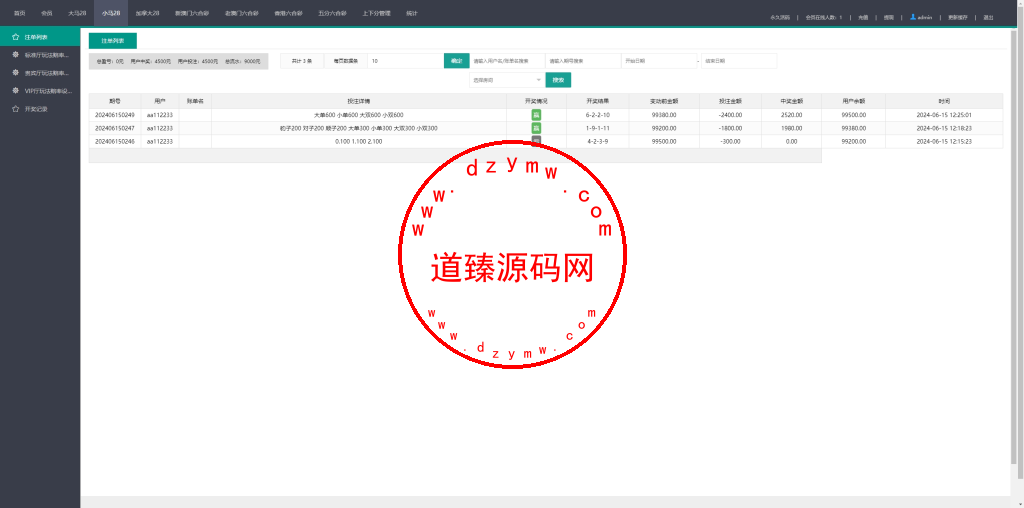Screen dimensions: 1024x508
Task: Click the 开始日期 start date field
Action: (x=658, y=61)
